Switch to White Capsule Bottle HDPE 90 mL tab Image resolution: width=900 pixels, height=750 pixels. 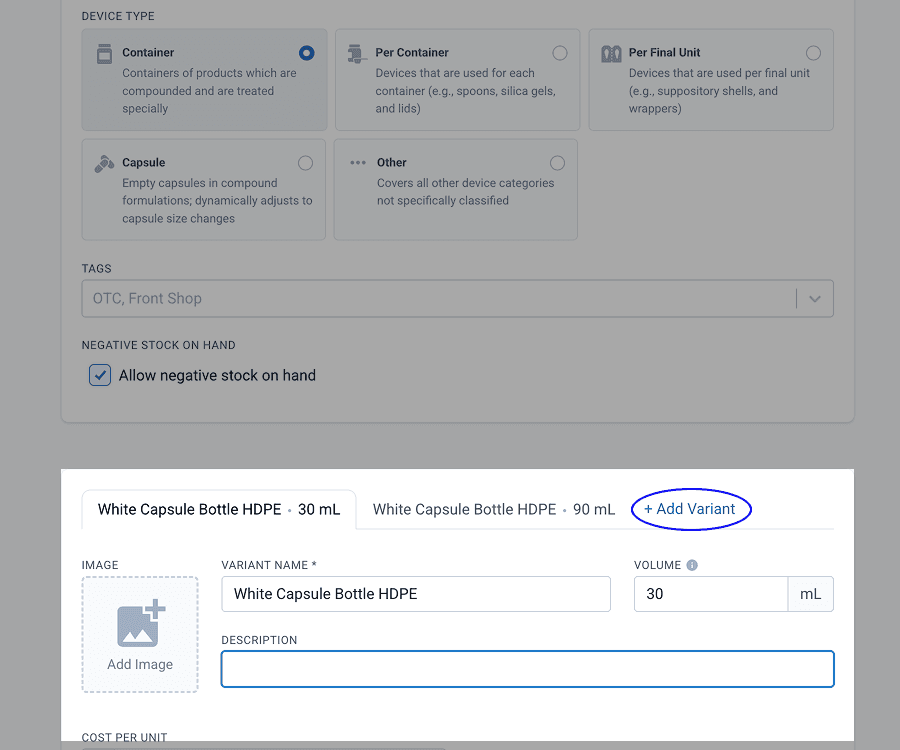(x=494, y=510)
